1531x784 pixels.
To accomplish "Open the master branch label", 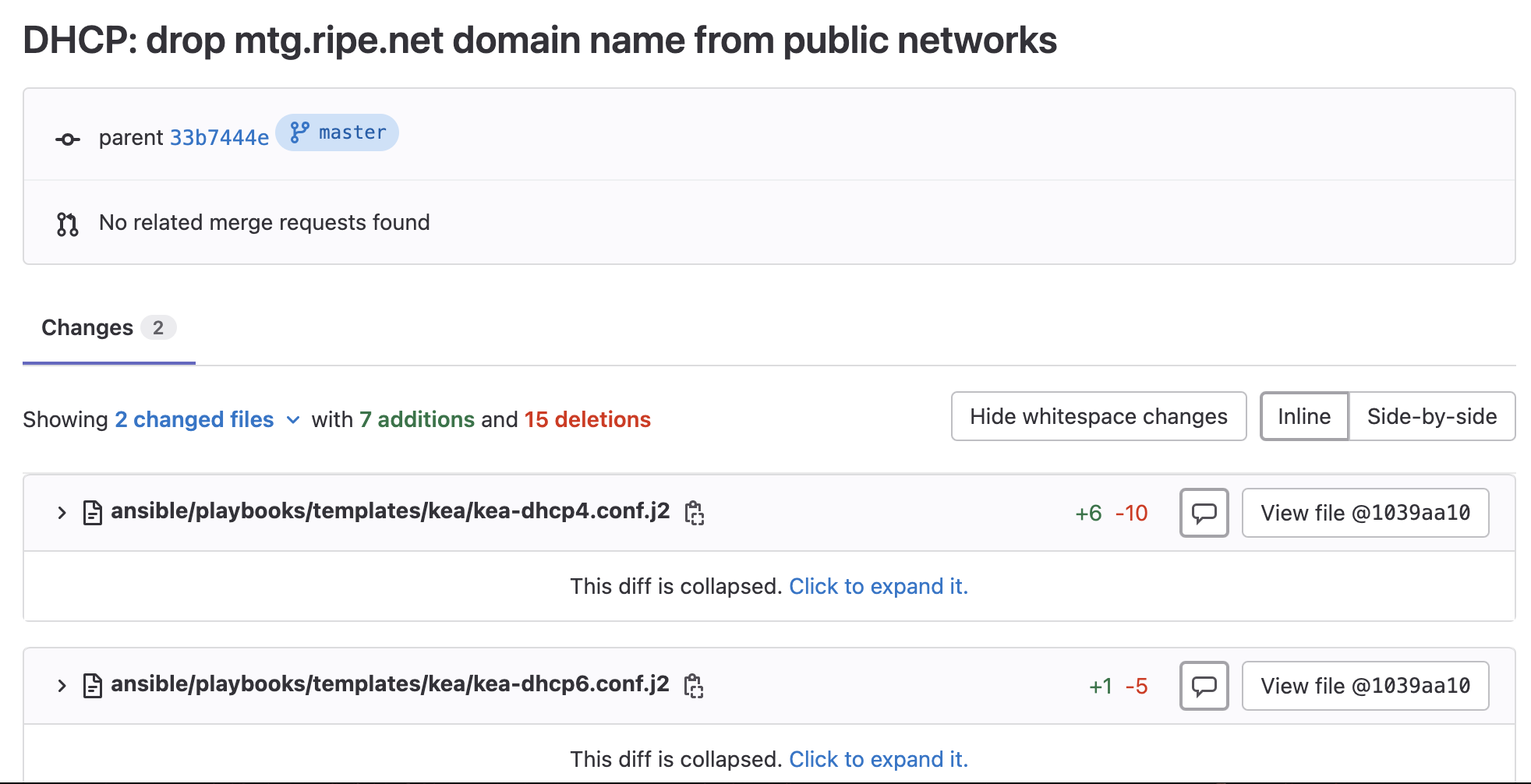I will [x=352, y=132].
